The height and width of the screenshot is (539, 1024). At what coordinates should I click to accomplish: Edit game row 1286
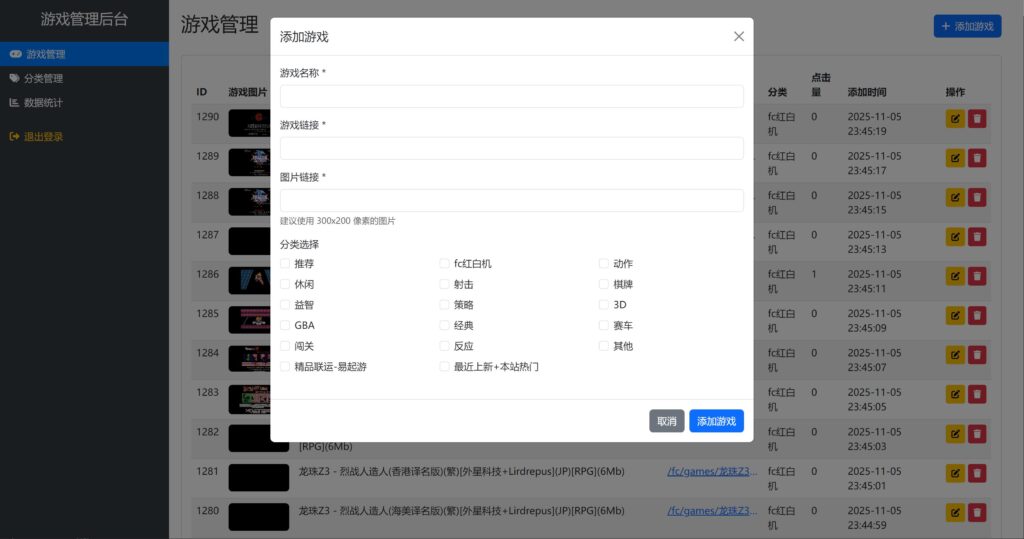[x=955, y=276]
